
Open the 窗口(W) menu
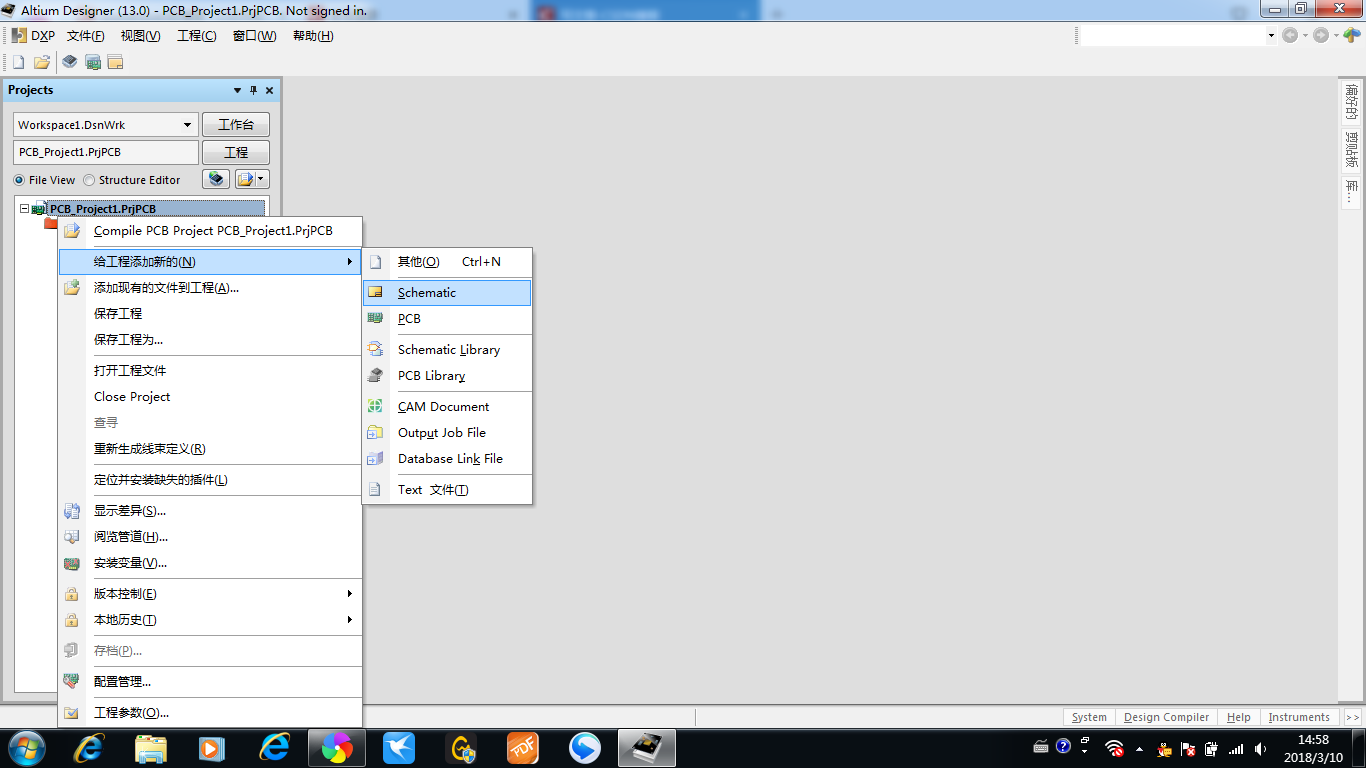pos(254,36)
